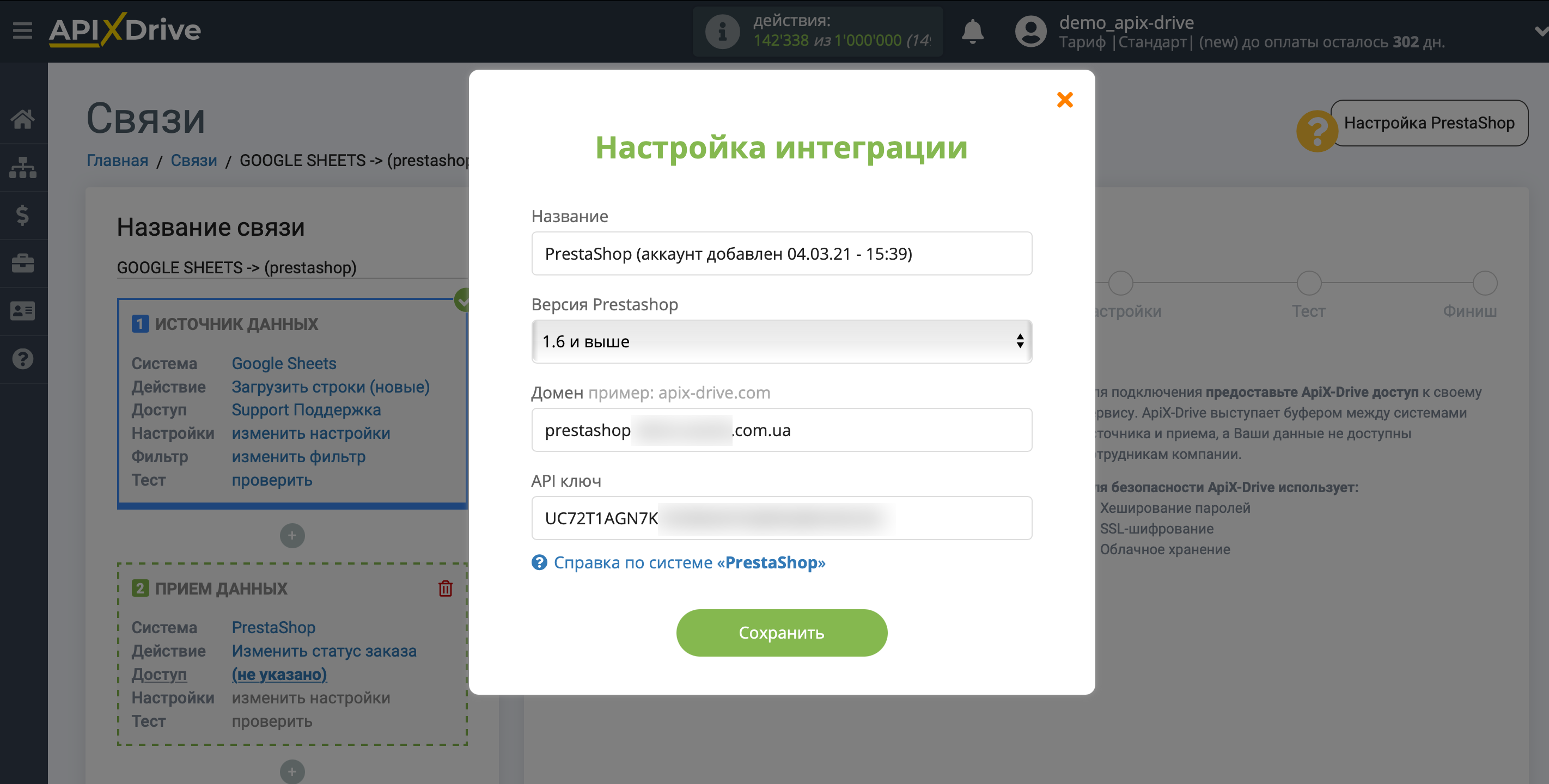The height and width of the screenshot is (784, 1549).
Task: Click Изменить статус заказа link
Action: coord(324,651)
